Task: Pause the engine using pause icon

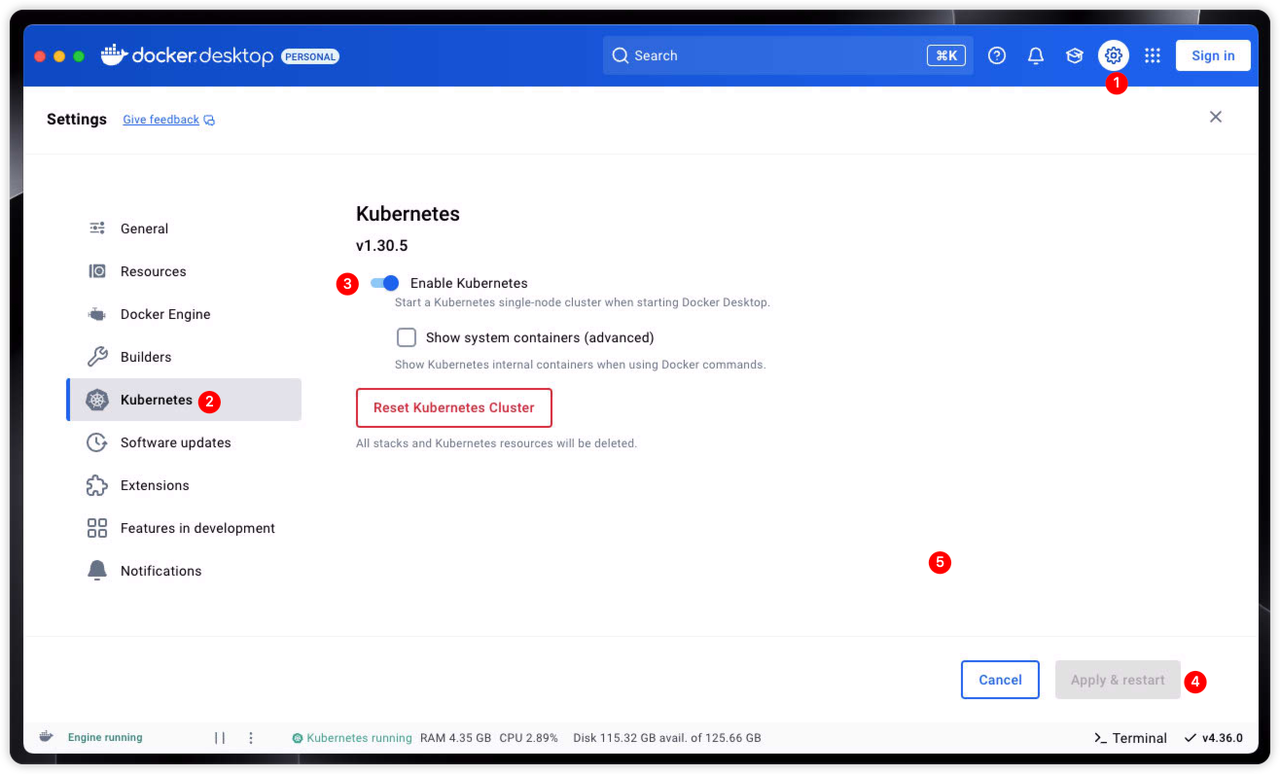Action: 220,738
